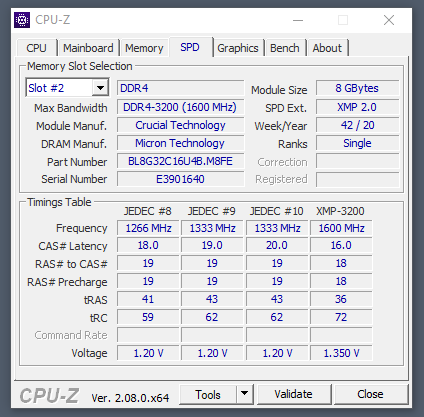
Task: Click the XMP 2.0 SPD Ext. value
Action: (x=357, y=107)
